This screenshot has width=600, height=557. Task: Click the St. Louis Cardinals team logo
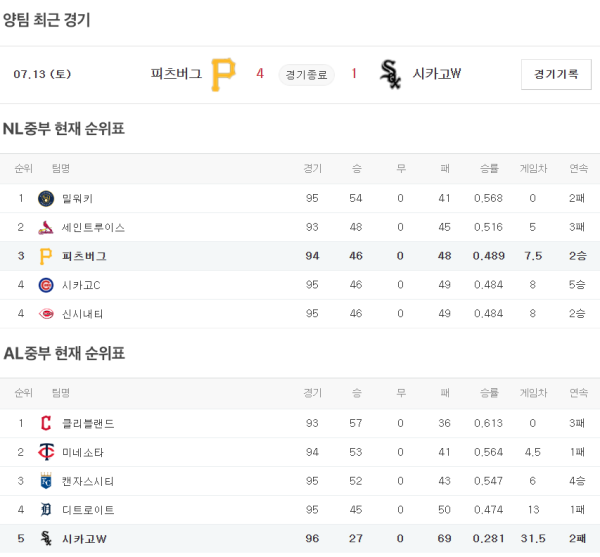pos(46,227)
